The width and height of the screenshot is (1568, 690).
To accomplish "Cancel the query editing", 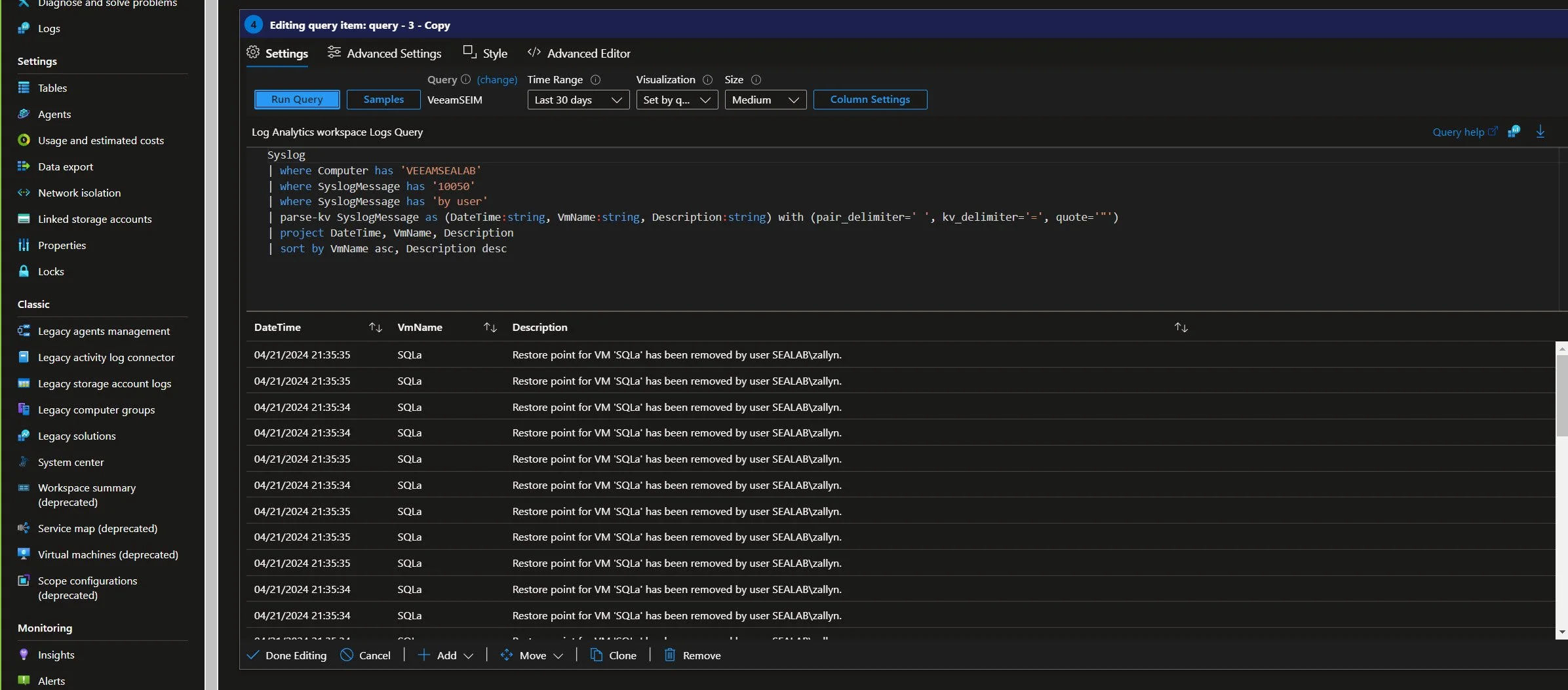I will pos(366,655).
